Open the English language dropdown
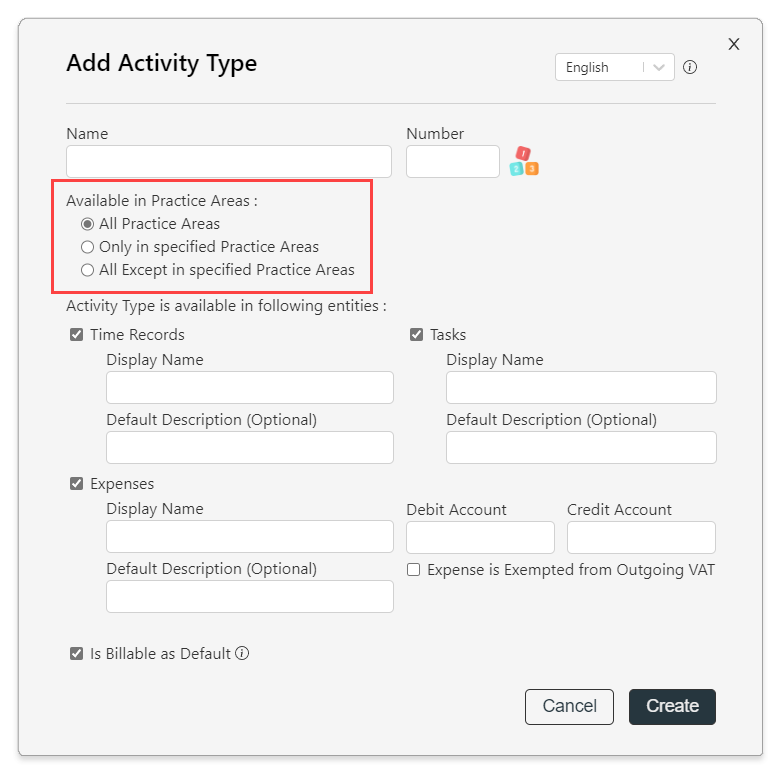The width and height of the screenshot is (781, 773). pos(615,67)
